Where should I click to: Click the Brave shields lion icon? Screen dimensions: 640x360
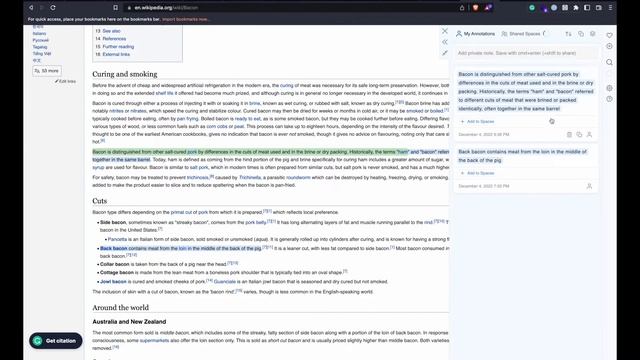[x=476, y=7]
